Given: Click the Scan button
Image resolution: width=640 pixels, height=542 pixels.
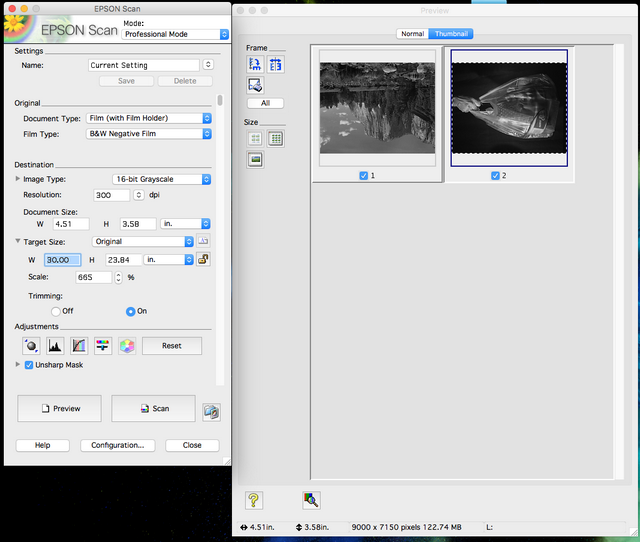Looking at the screenshot, I should 153,409.
